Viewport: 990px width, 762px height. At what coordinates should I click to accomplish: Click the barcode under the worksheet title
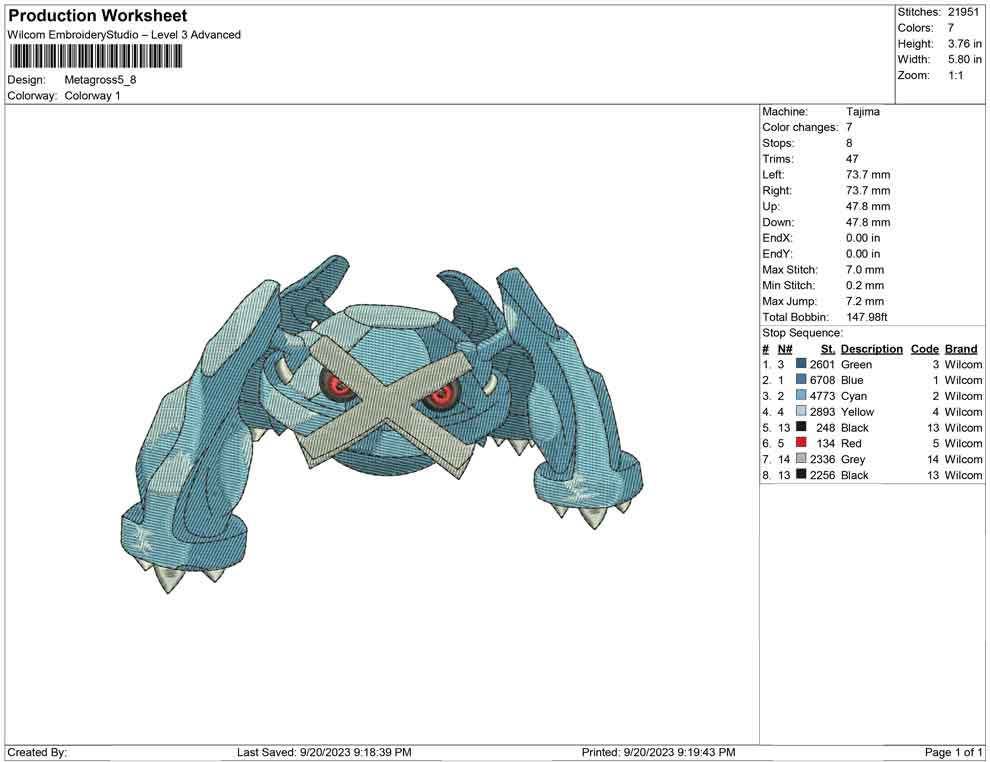[x=95, y=57]
